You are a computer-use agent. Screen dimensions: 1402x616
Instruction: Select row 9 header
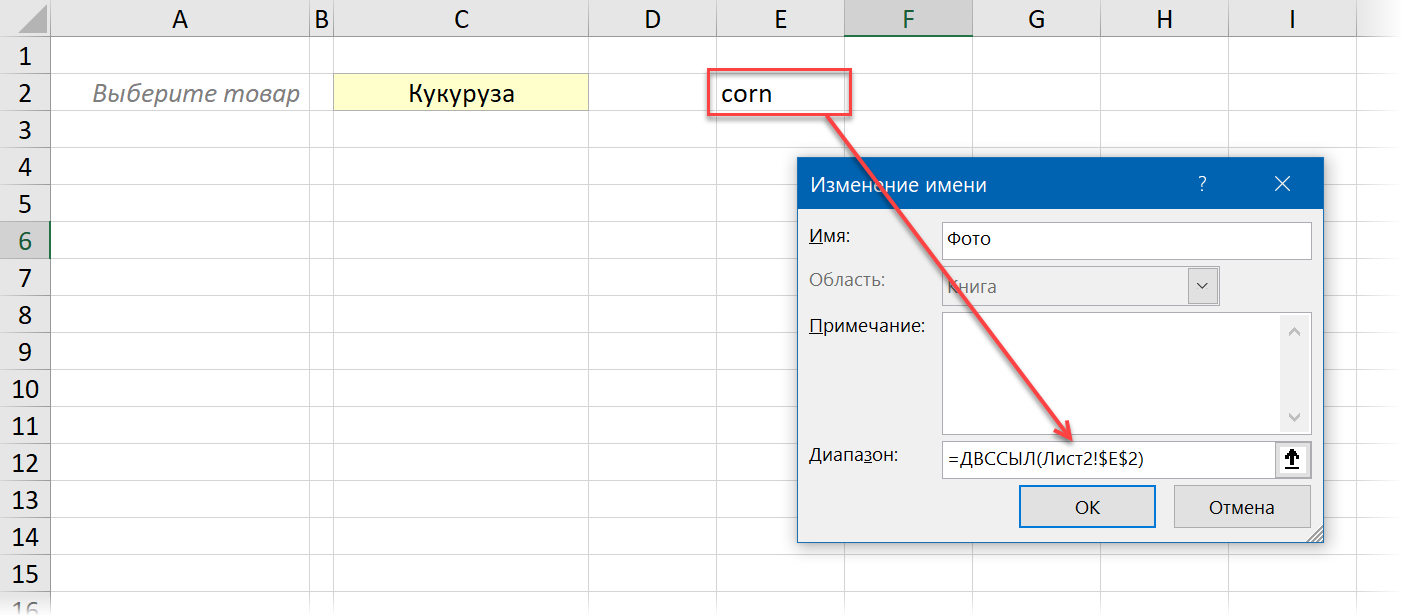tap(25, 352)
